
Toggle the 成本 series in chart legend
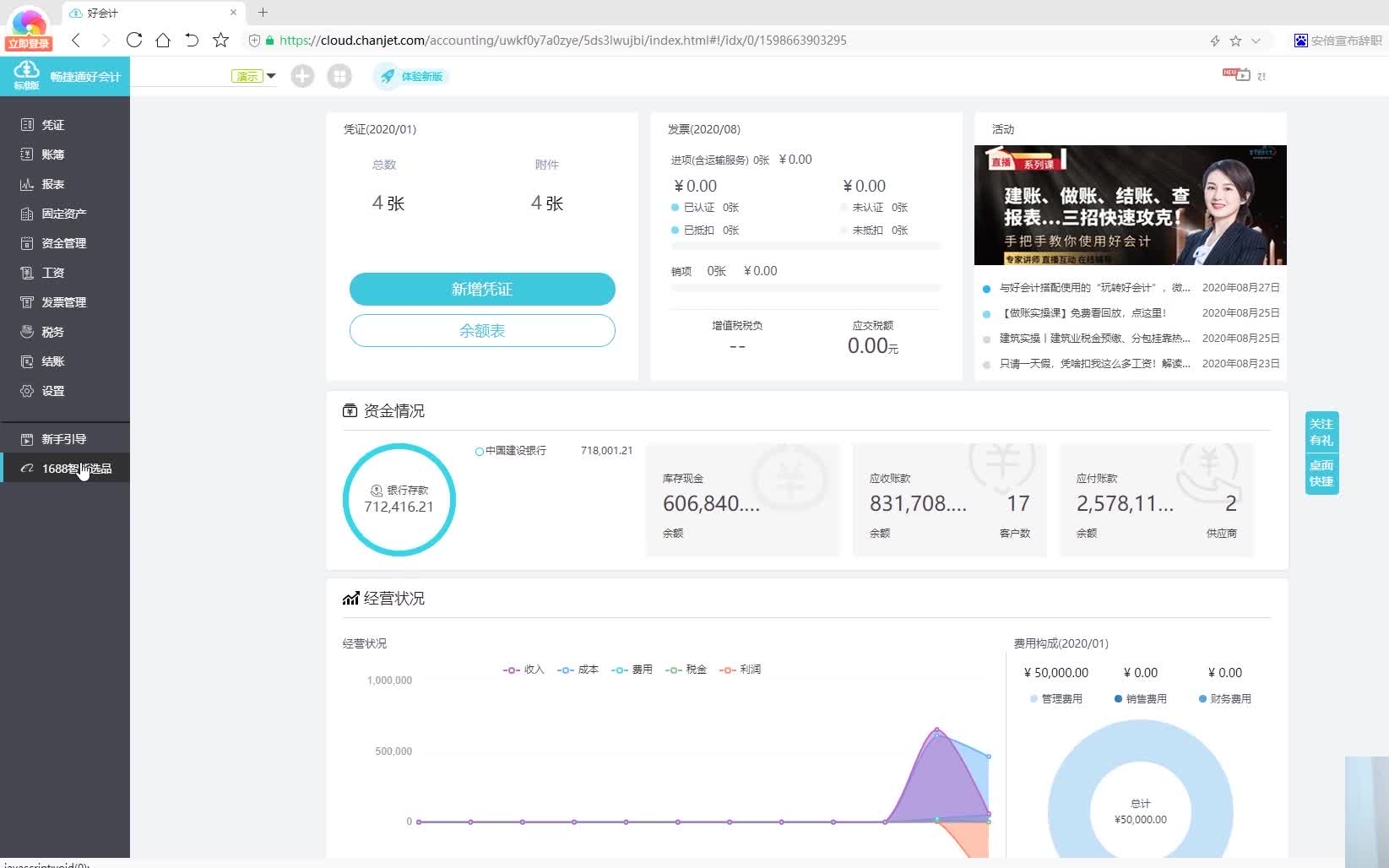coord(578,670)
